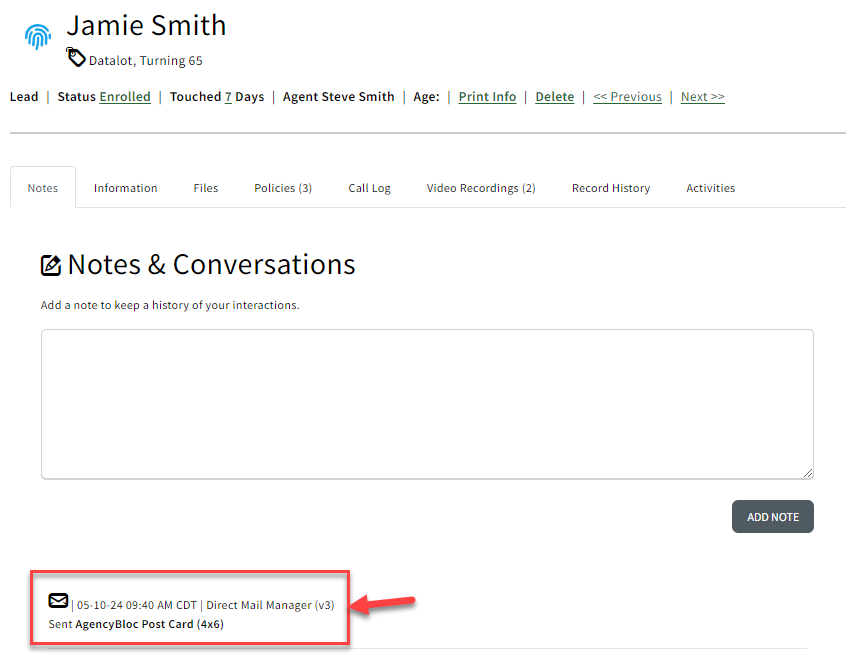Return to the Notes tab
The image size is (853, 657).
tap(42, 187)
